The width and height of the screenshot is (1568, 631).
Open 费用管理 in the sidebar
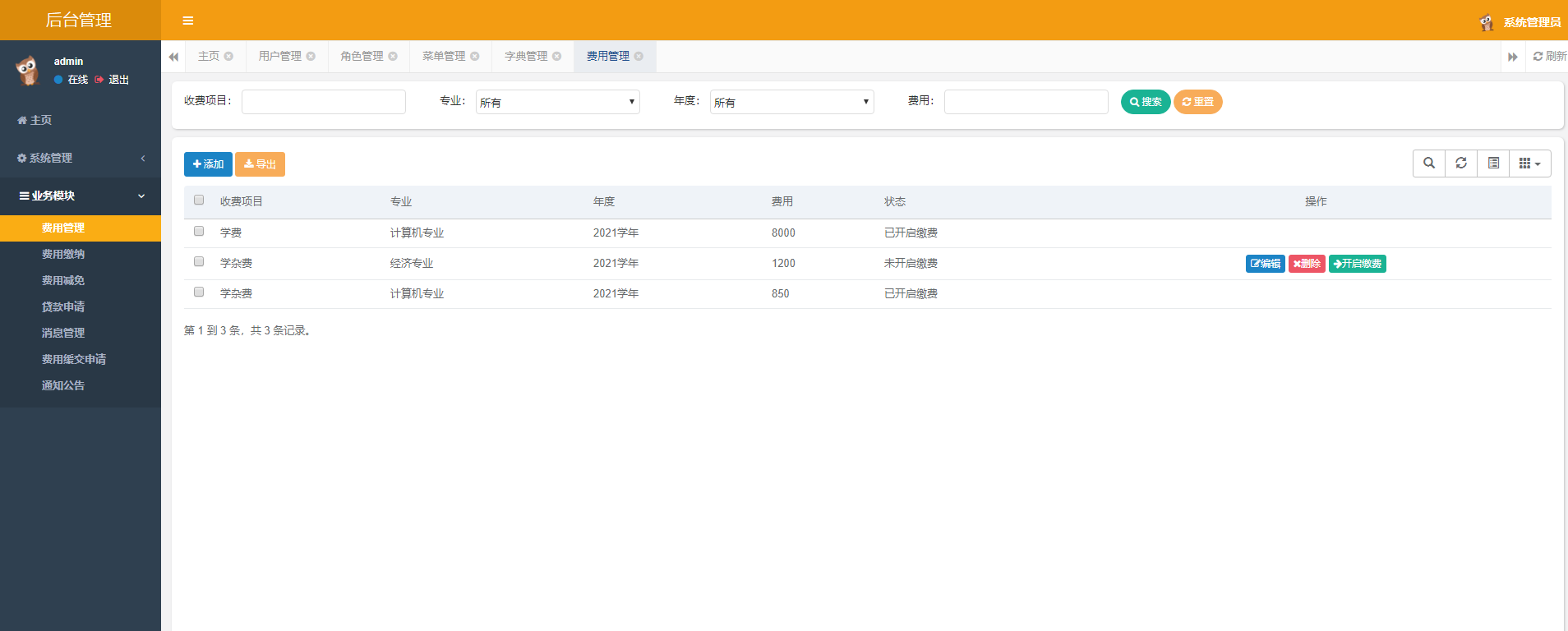tap(81, 228)
